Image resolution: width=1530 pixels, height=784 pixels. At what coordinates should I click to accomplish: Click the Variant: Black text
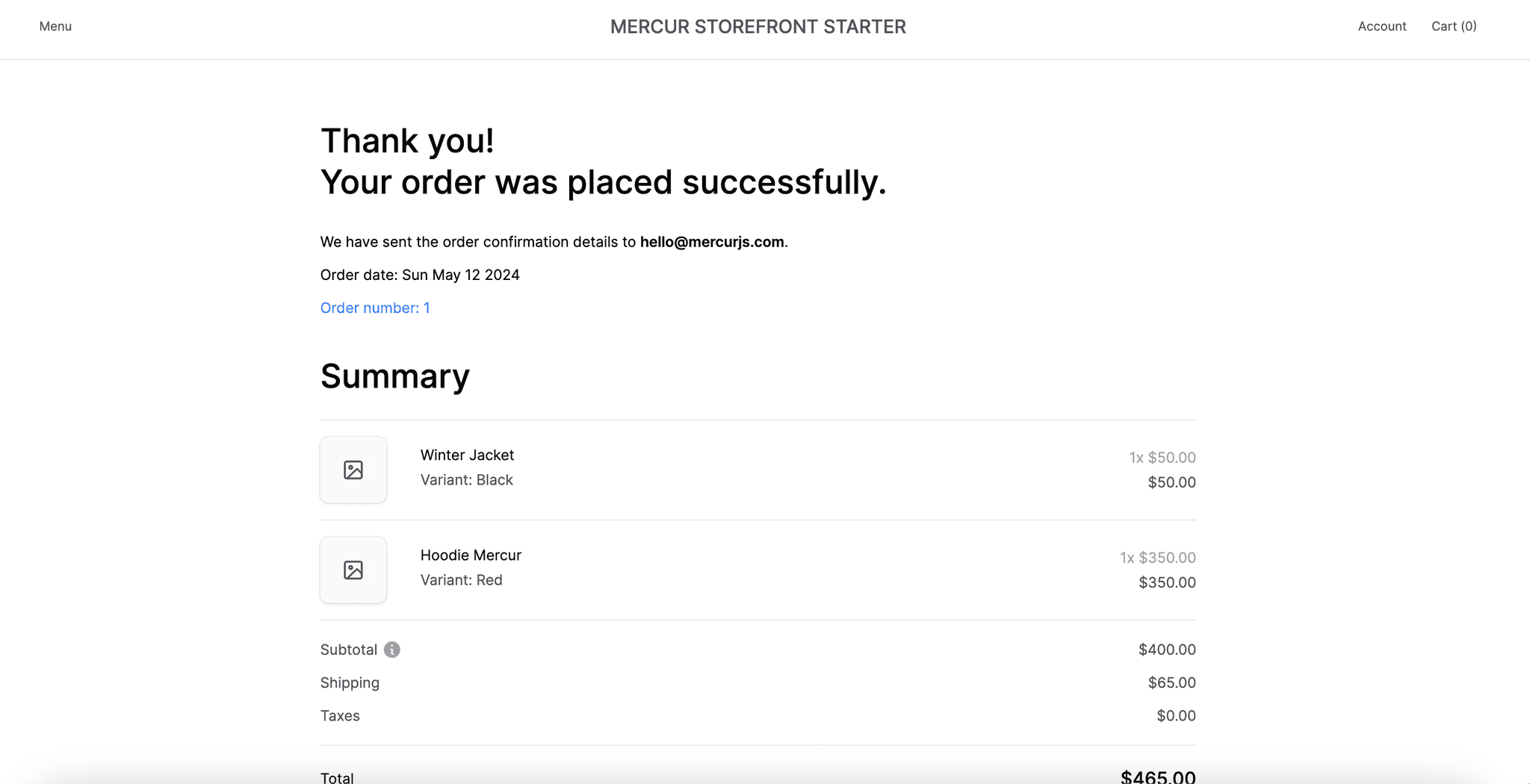coord(466,479)
